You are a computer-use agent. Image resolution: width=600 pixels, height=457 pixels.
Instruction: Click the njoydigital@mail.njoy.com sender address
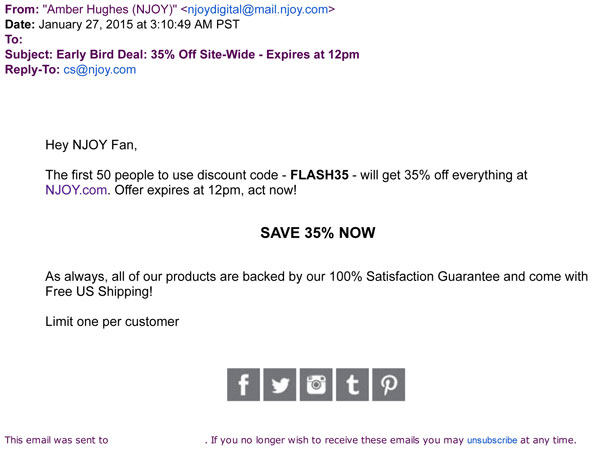point(257,10)
